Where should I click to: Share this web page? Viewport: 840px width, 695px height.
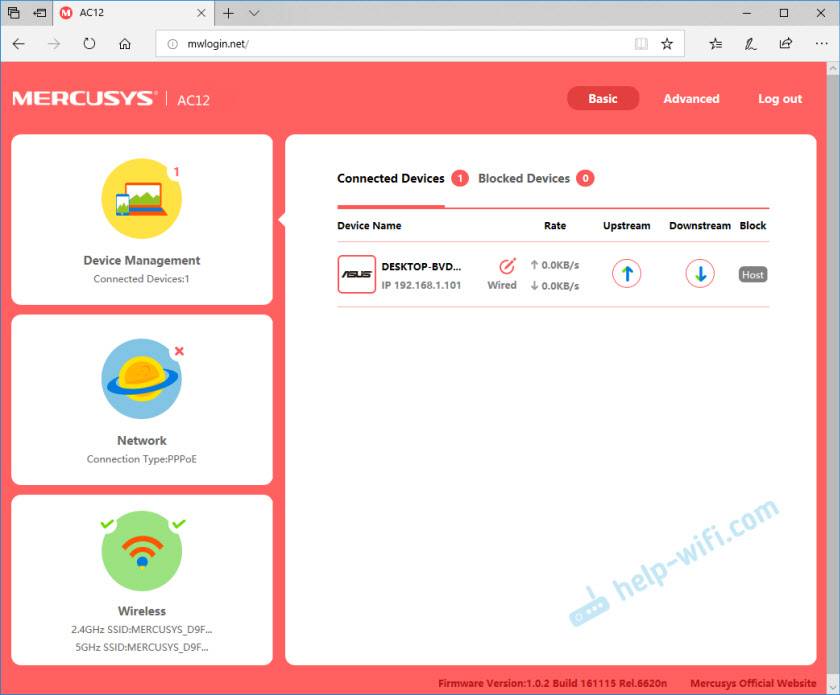tap(786, 44)
